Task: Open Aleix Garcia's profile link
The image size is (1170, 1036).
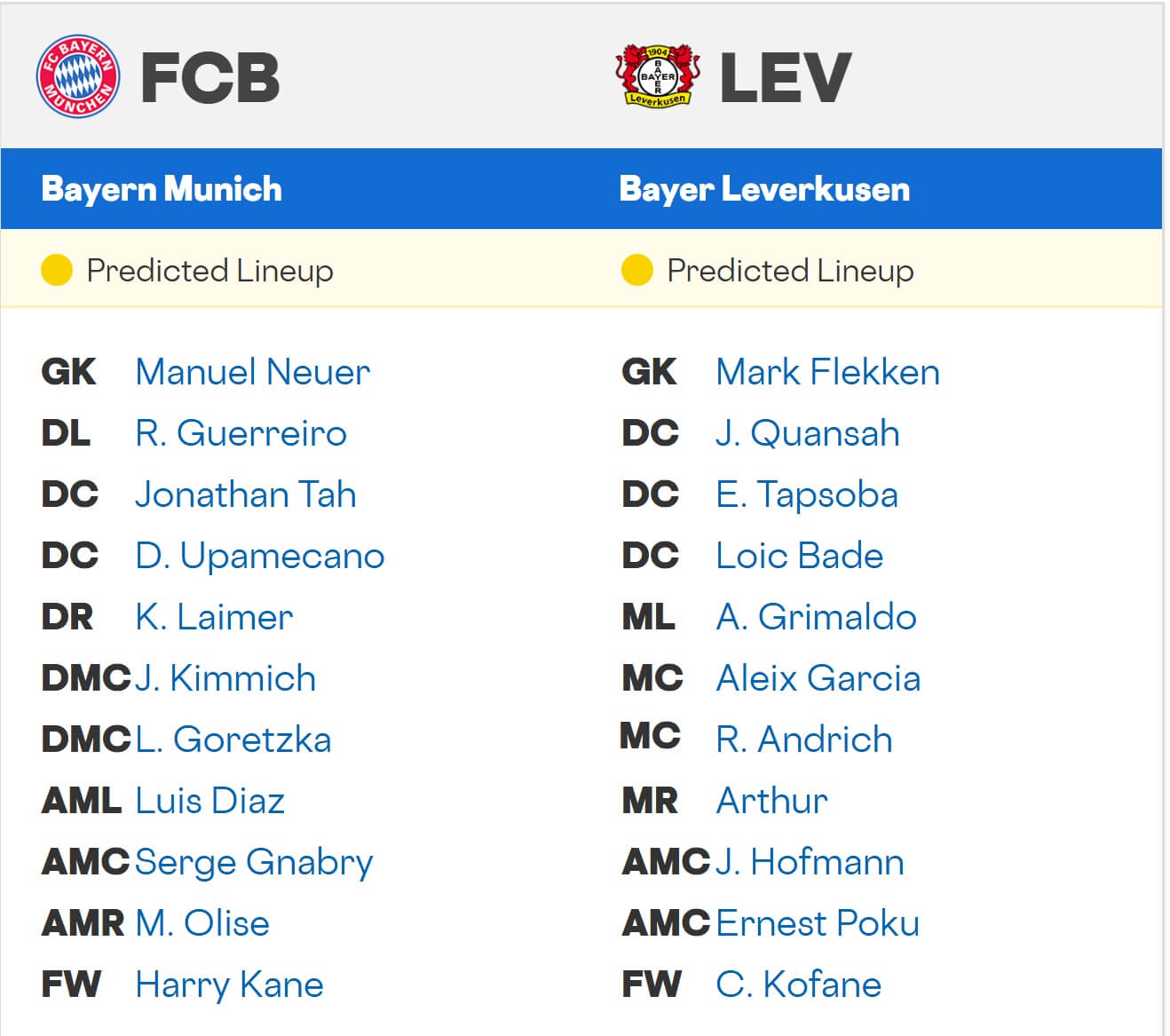Action: click(x=818, y=678)
